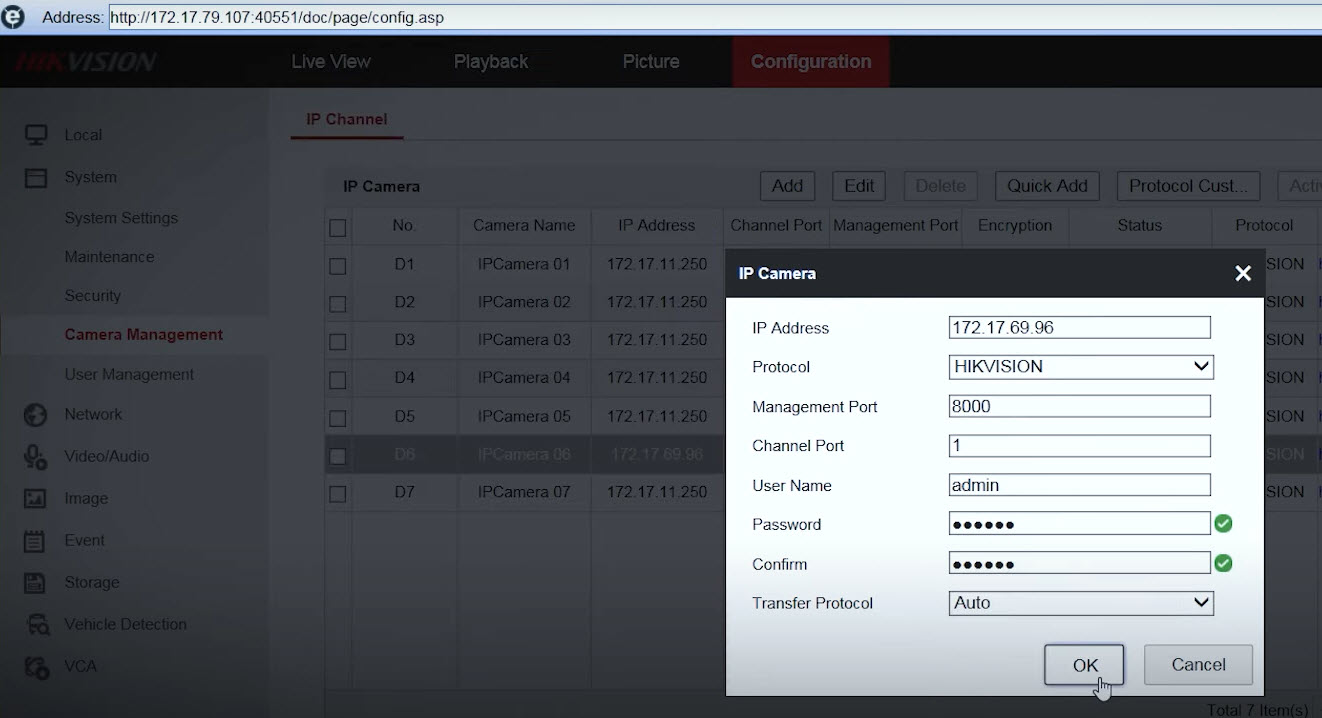Click the Local monitor icon in sidebar

click(36, 135)
